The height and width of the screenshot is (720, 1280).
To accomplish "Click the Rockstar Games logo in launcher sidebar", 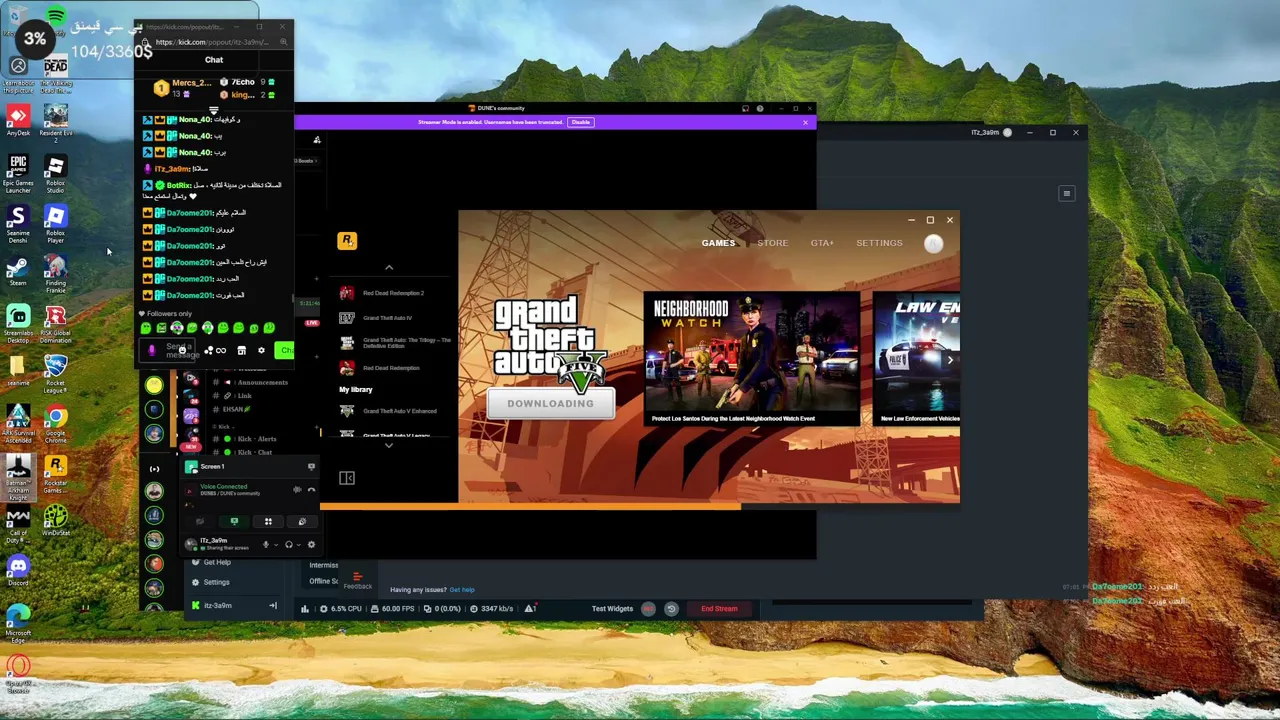I will pos(347,241).
